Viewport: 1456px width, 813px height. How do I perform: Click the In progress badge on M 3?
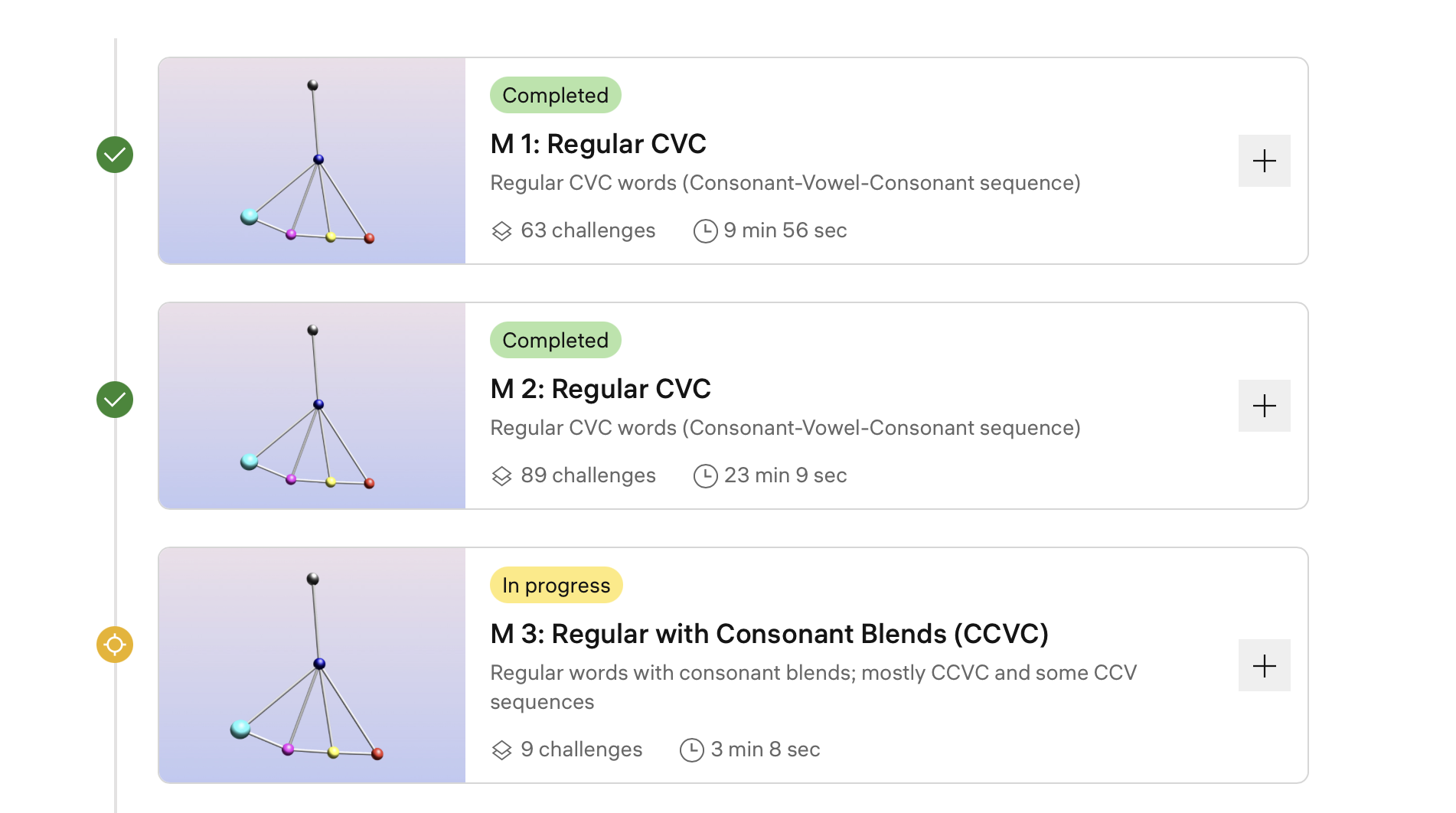(556, 585)
